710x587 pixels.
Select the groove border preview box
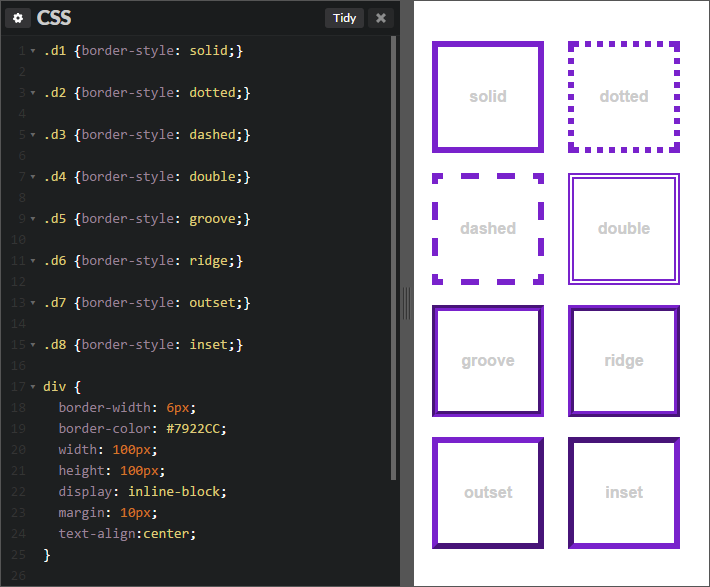pyautogui.click(x=488, y=361)
